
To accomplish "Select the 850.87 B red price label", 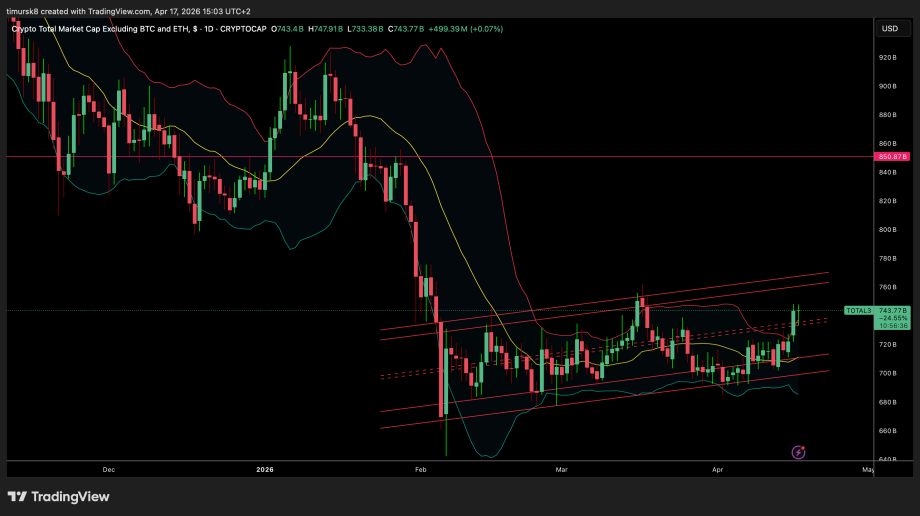I will [x=891, y=157].
